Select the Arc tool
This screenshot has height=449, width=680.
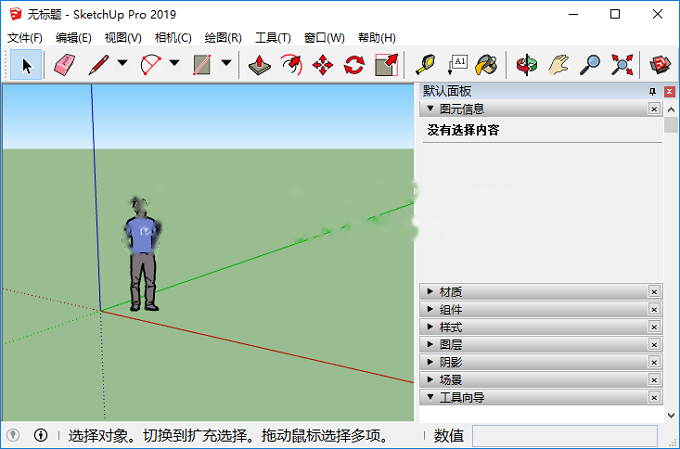point(150,65)
